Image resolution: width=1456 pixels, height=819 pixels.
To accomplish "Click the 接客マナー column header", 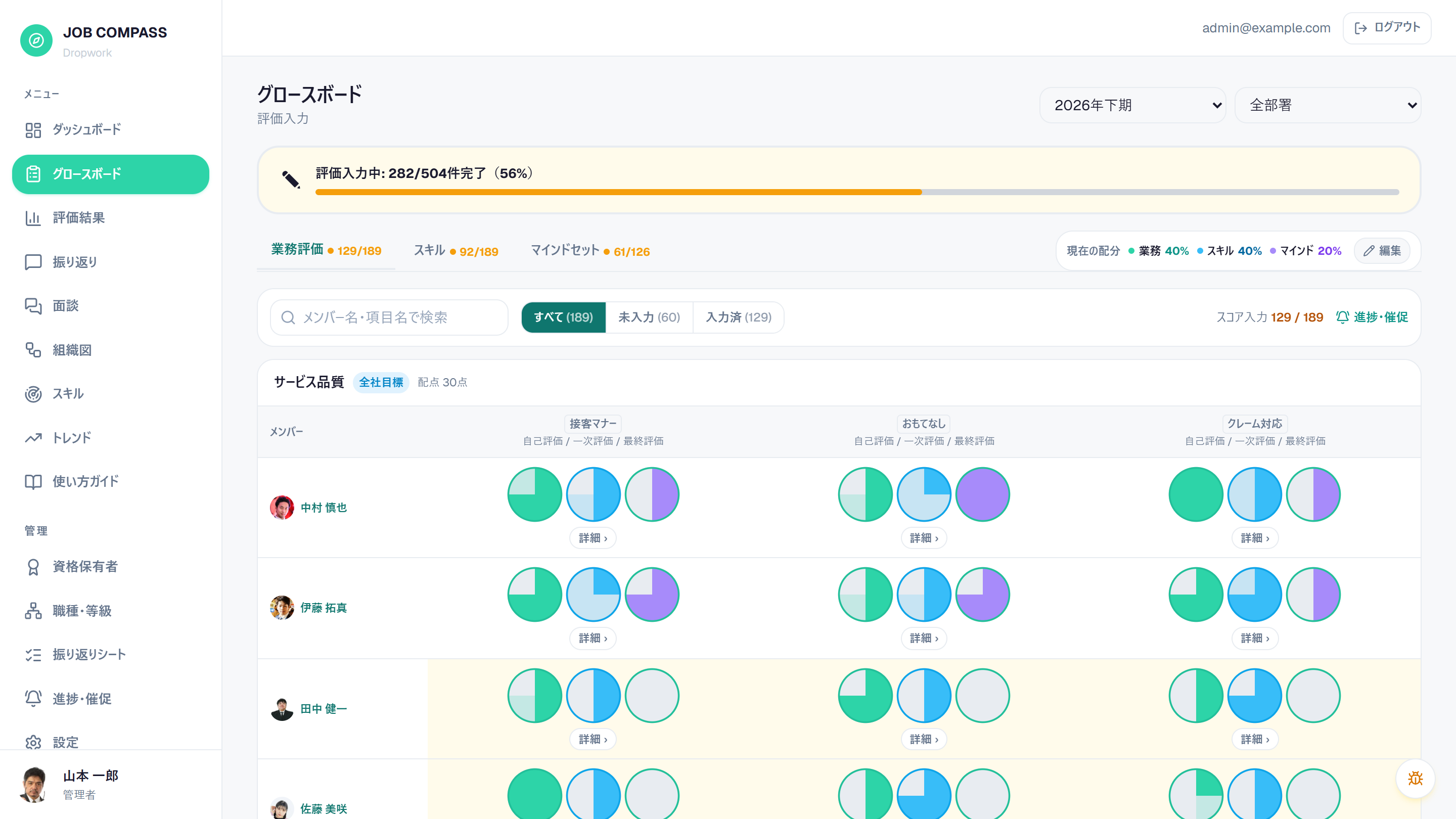I will [x=593, y=424].
